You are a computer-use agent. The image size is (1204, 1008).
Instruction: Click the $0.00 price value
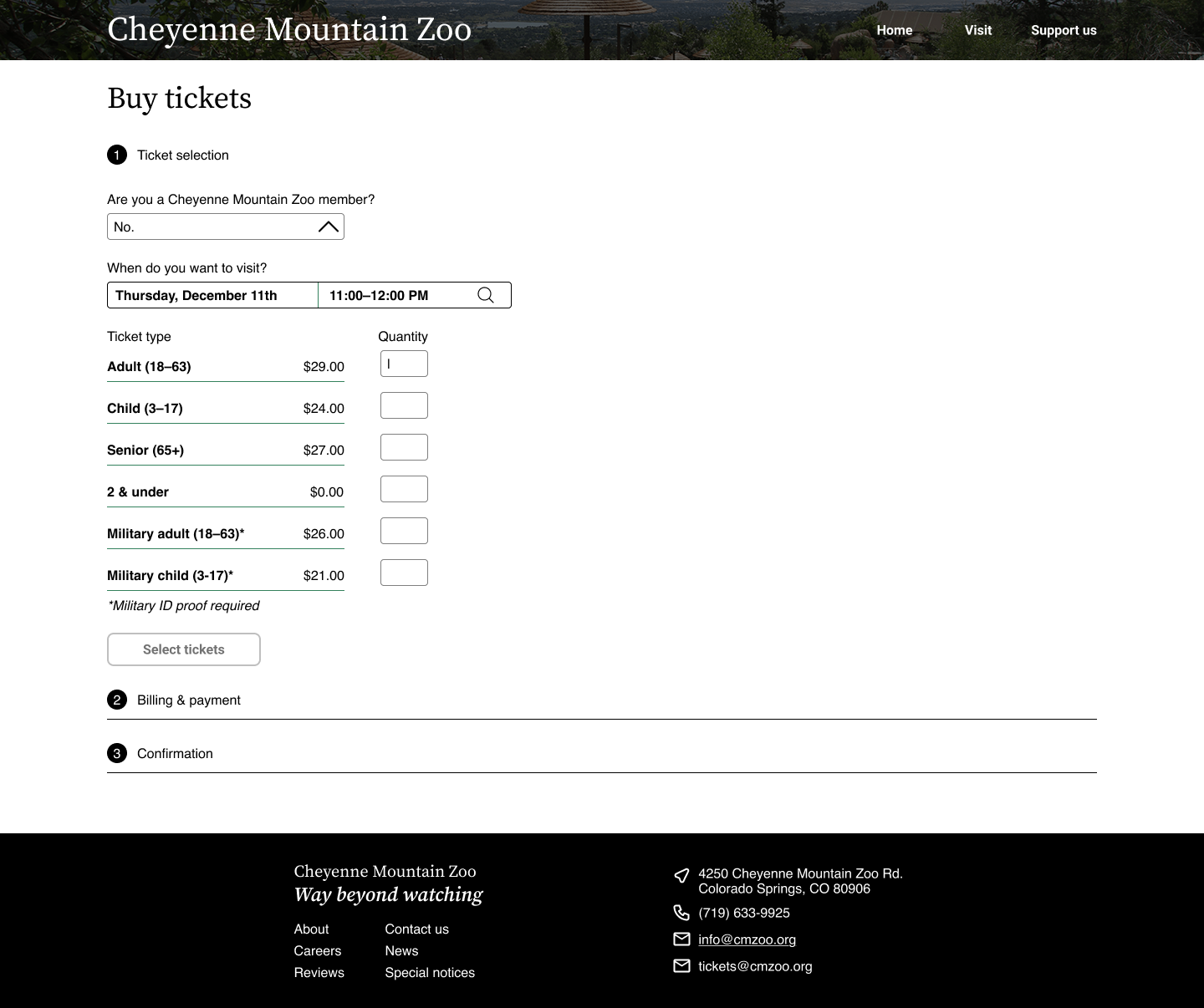(327, 491)
